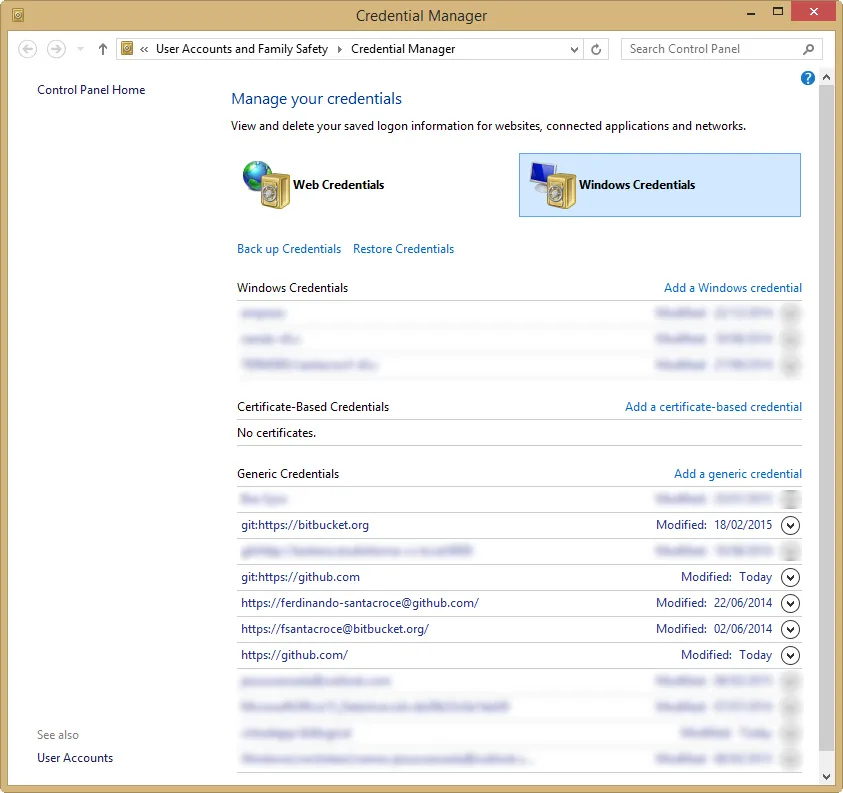This screenshot has height=793, width=843.
Task: Click Modified 18/02/2015 date text
Action: click(713, 525)
